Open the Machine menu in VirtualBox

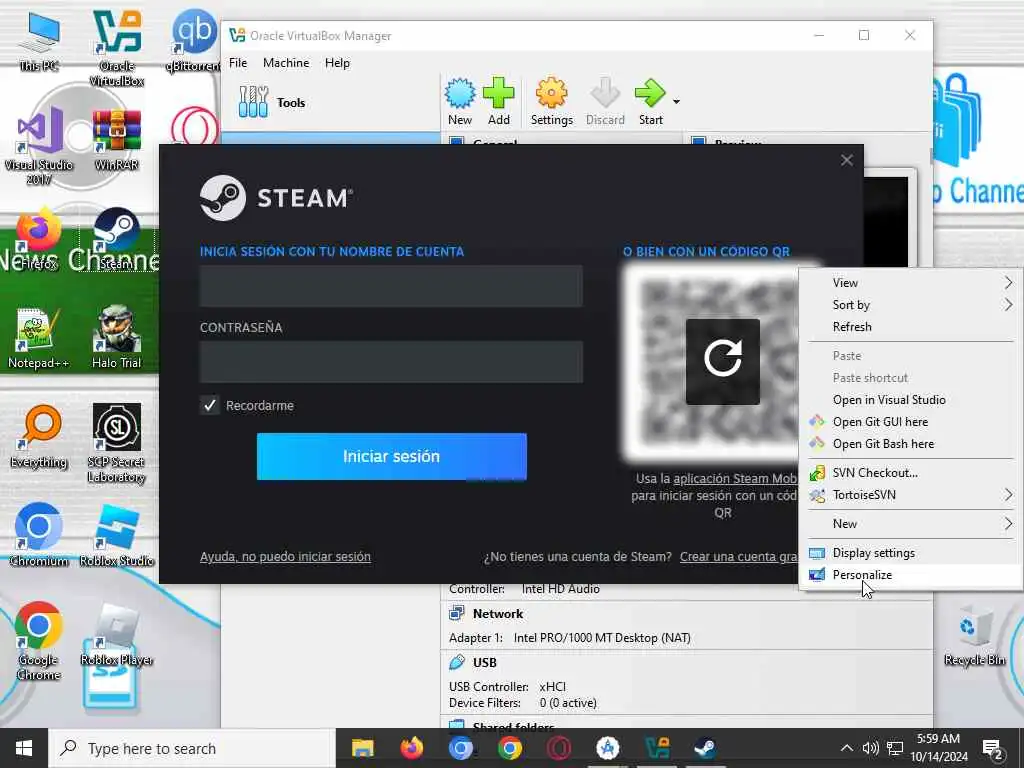pyautogui.click(x=286, y=63)
